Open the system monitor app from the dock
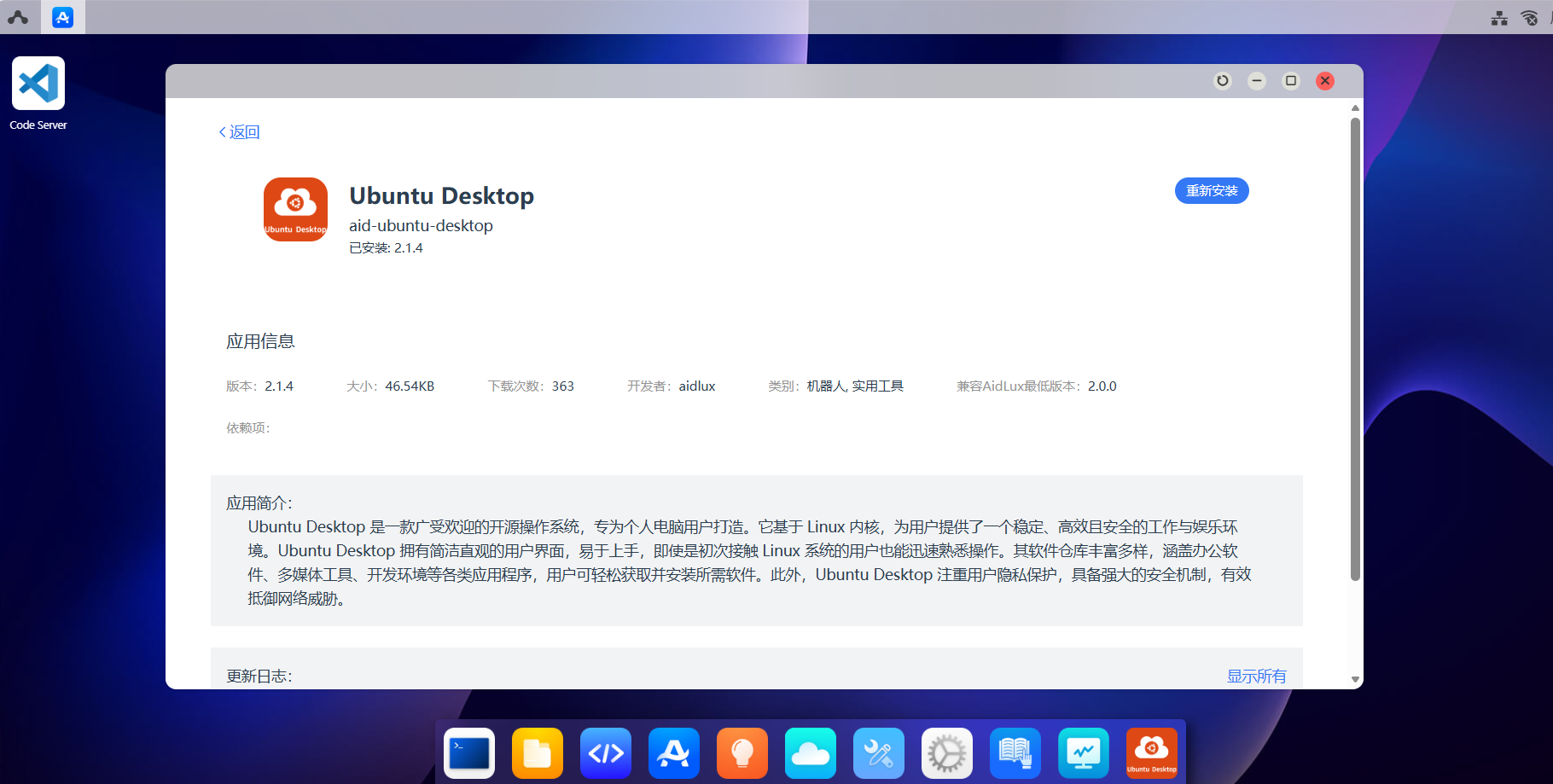This screenshot has width=1553, height=784. 1084,753
